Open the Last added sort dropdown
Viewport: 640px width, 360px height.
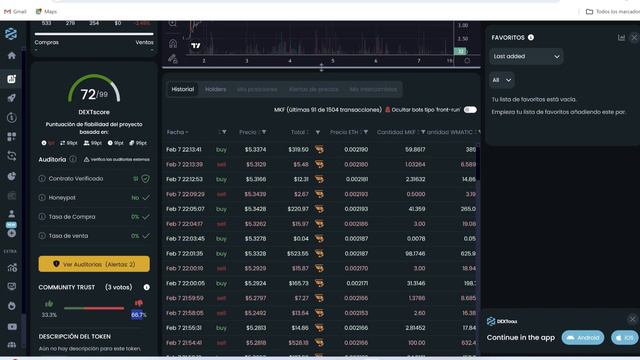point(526,56)
